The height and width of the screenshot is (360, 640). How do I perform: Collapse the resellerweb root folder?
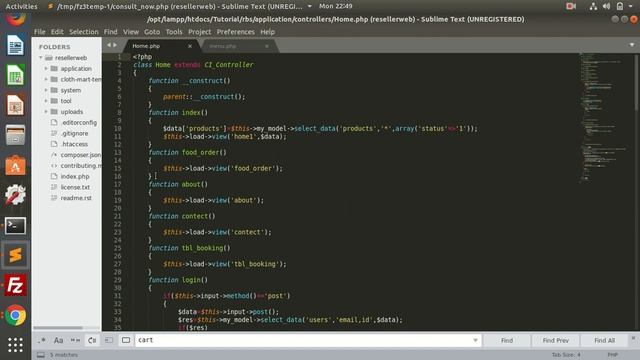pos(41,58)
